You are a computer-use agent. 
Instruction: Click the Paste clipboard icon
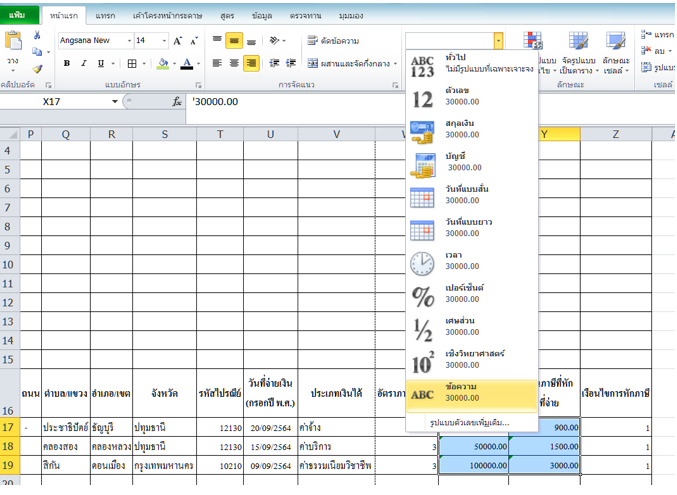tap(13, 41)
